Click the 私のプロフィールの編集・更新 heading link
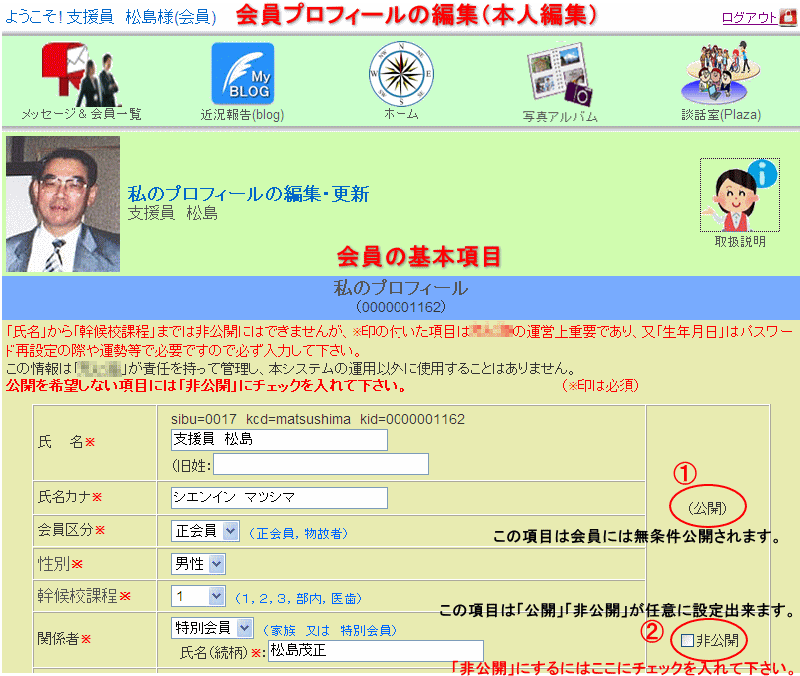 (x=248, y=194)
